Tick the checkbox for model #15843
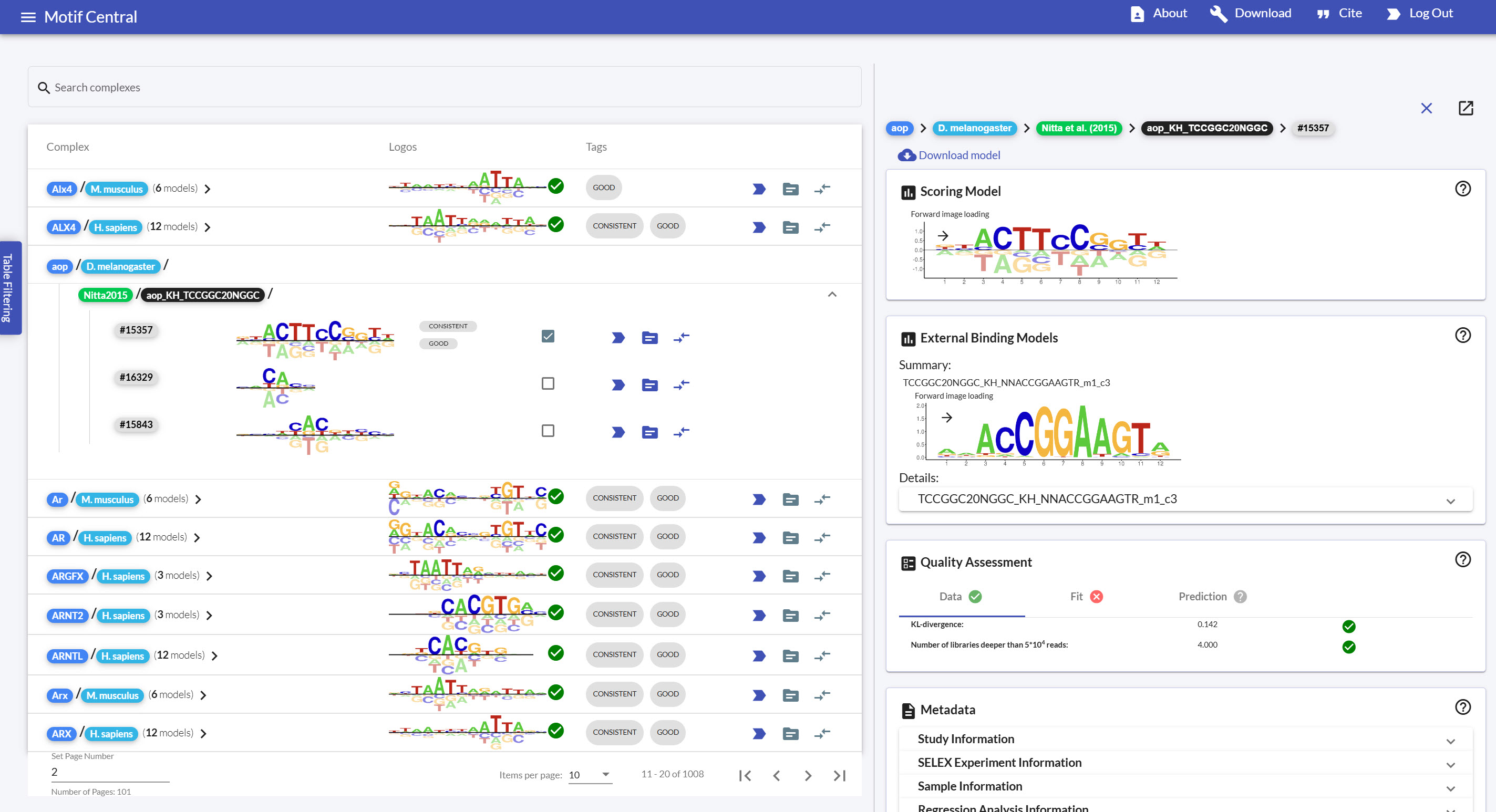Viewport: 1496px width, 812px height. [x=548, y=431]
